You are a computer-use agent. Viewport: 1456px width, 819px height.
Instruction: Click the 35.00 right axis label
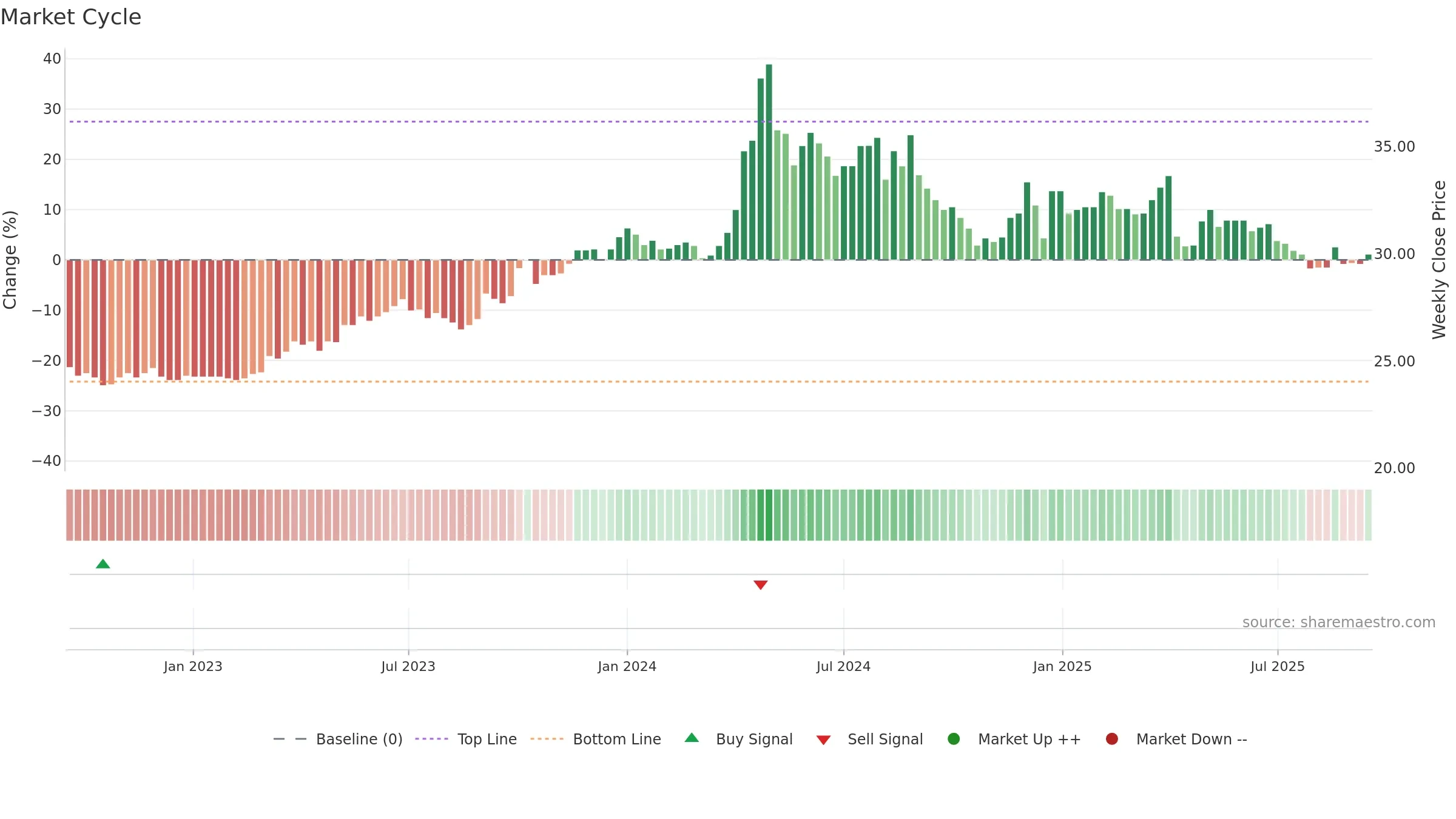(1394, 147)
